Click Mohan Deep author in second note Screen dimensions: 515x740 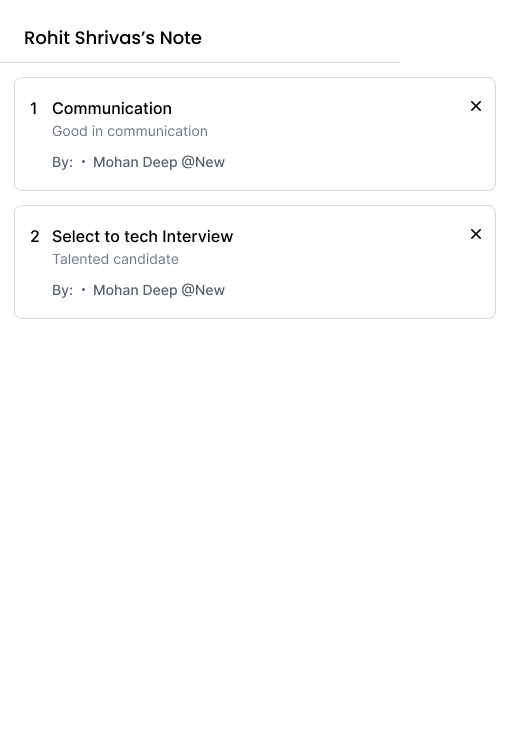click(x=135, y=290)
